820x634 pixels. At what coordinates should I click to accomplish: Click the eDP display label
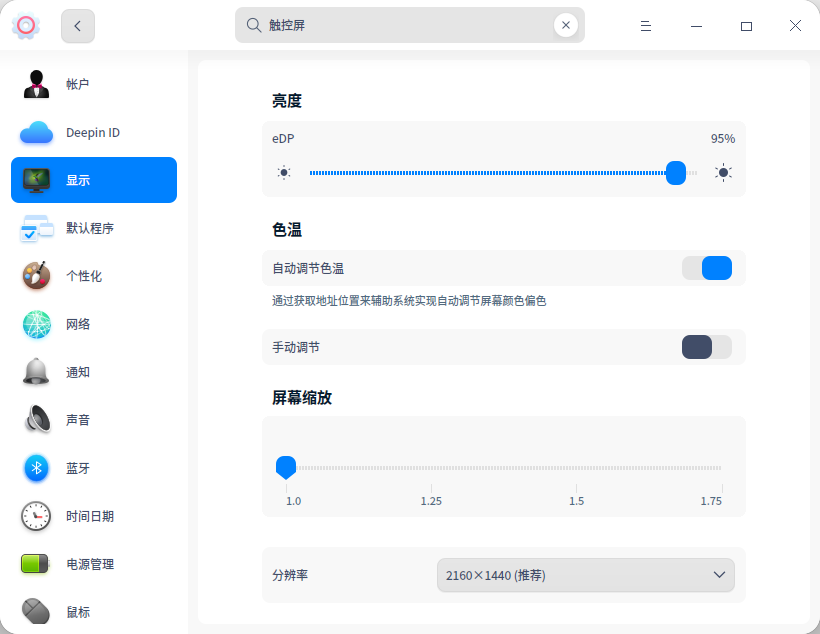(283, 139)
